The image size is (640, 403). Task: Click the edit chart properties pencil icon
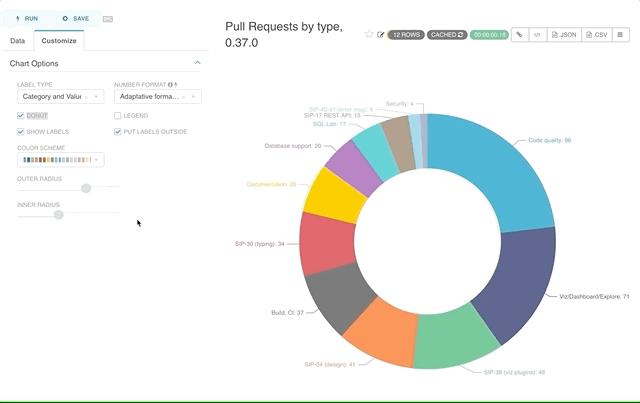pyautogui.click(x=380, y=34)
